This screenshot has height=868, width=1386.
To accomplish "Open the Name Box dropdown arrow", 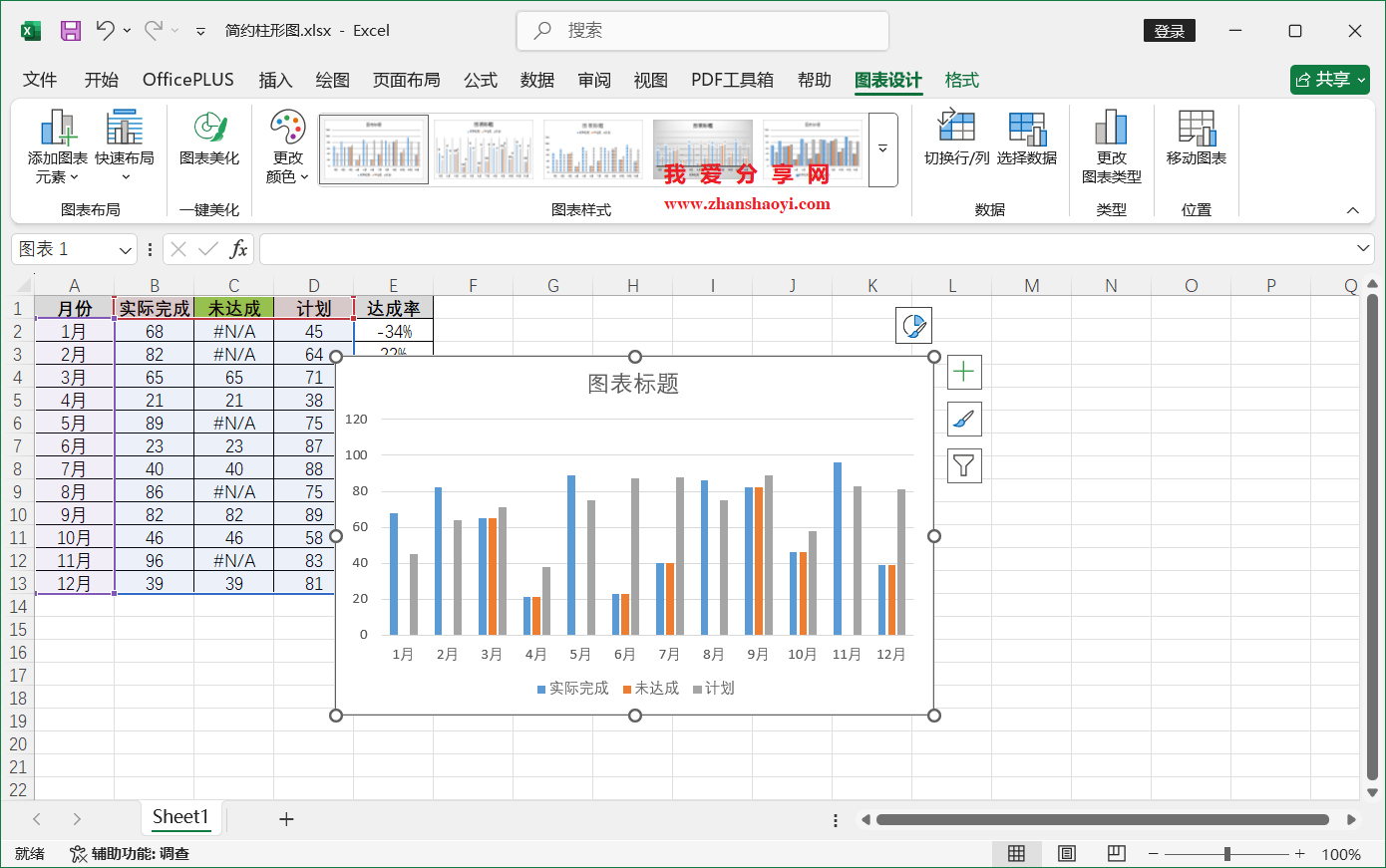I will [126, 249].
